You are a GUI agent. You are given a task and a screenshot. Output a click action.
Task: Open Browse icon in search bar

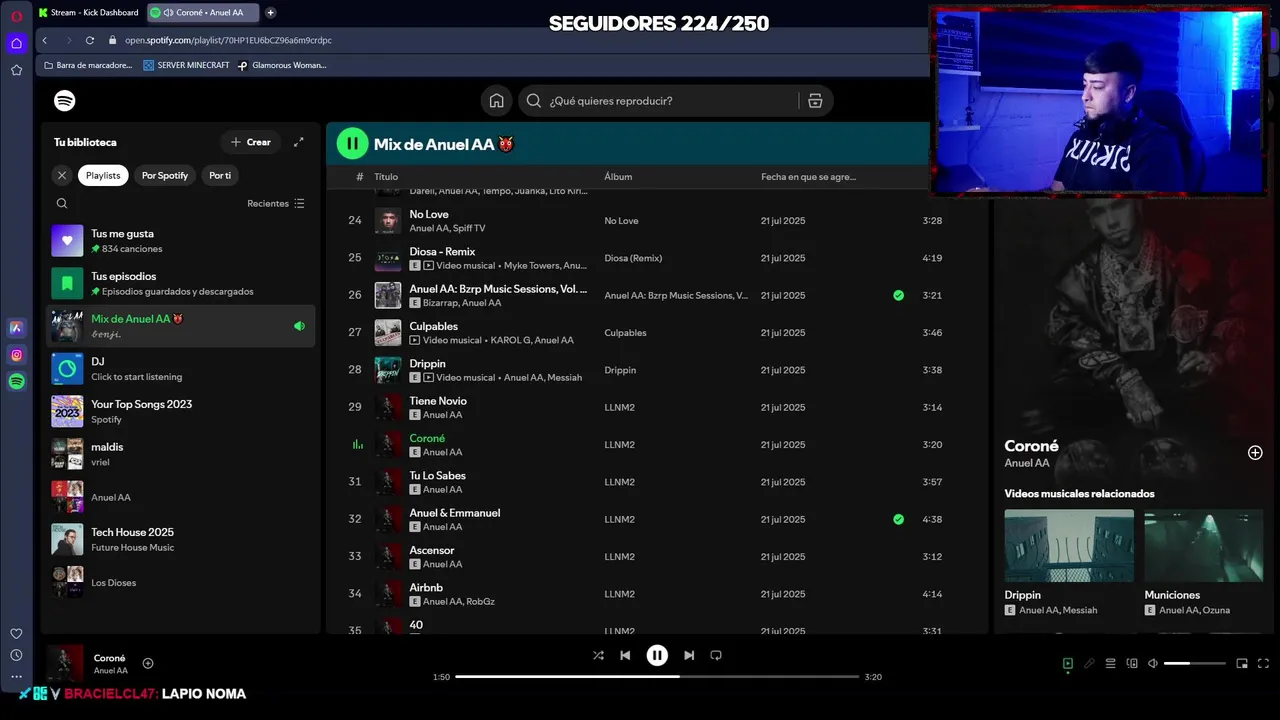[815, 101]
